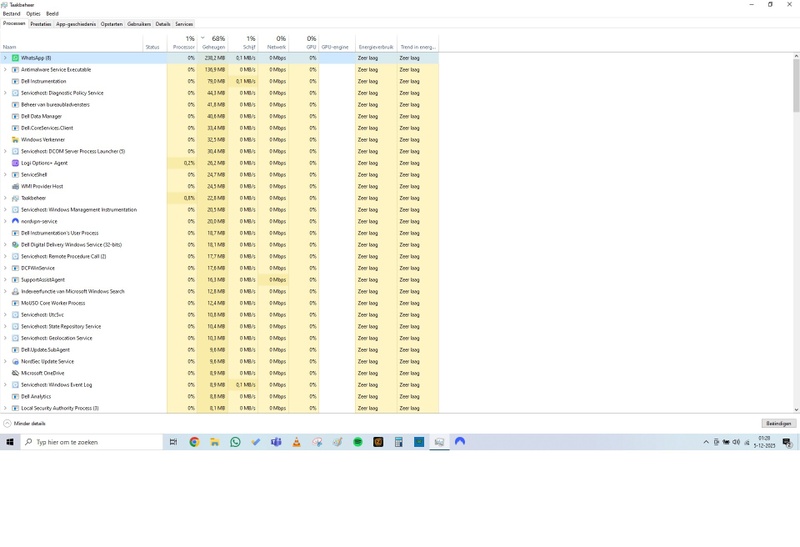This screenshot has width=800, height=547.
Task: Click the Logi Options+ Agent icon
Action: [x=15, y=163]
